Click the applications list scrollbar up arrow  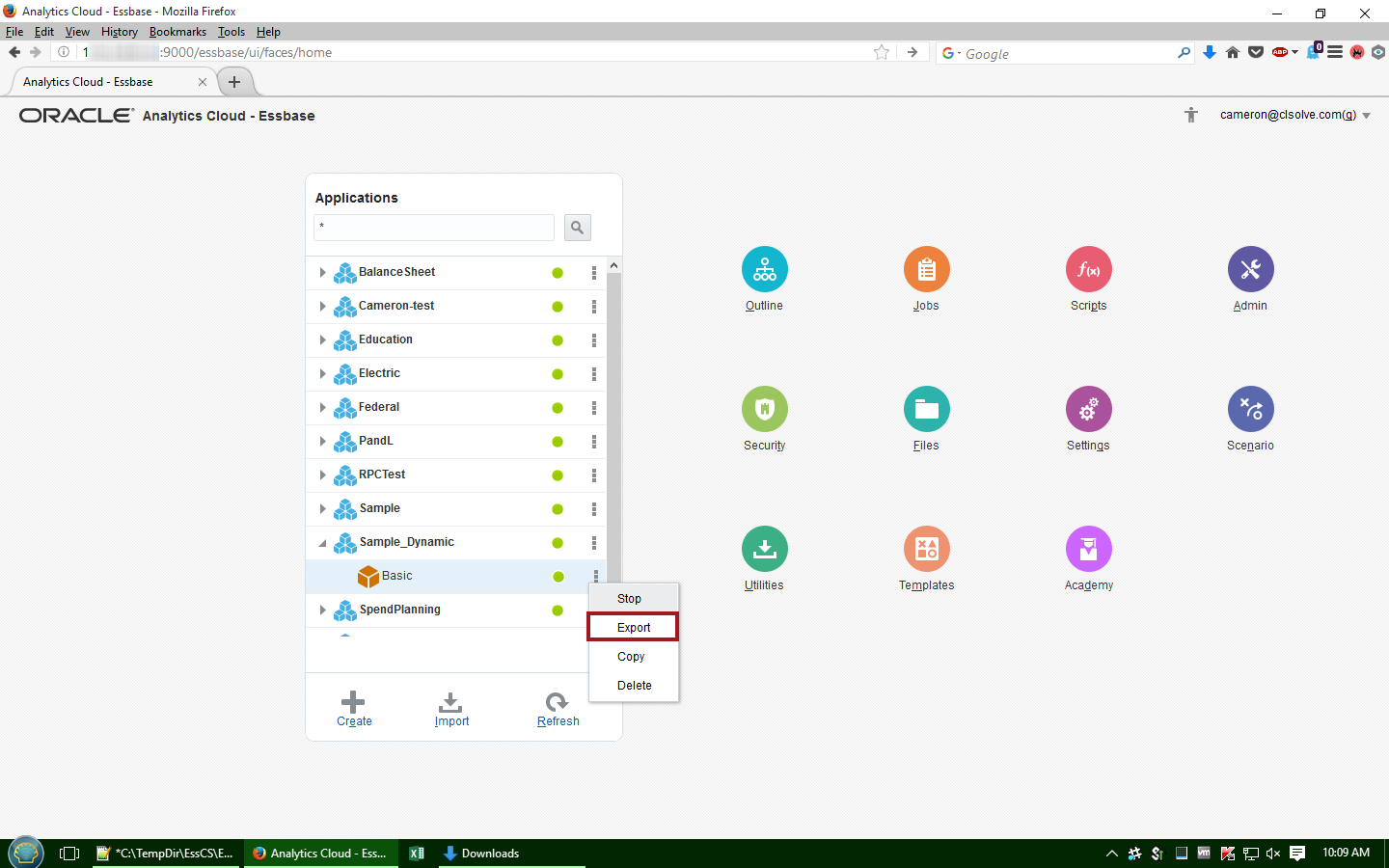coord(613,265)
